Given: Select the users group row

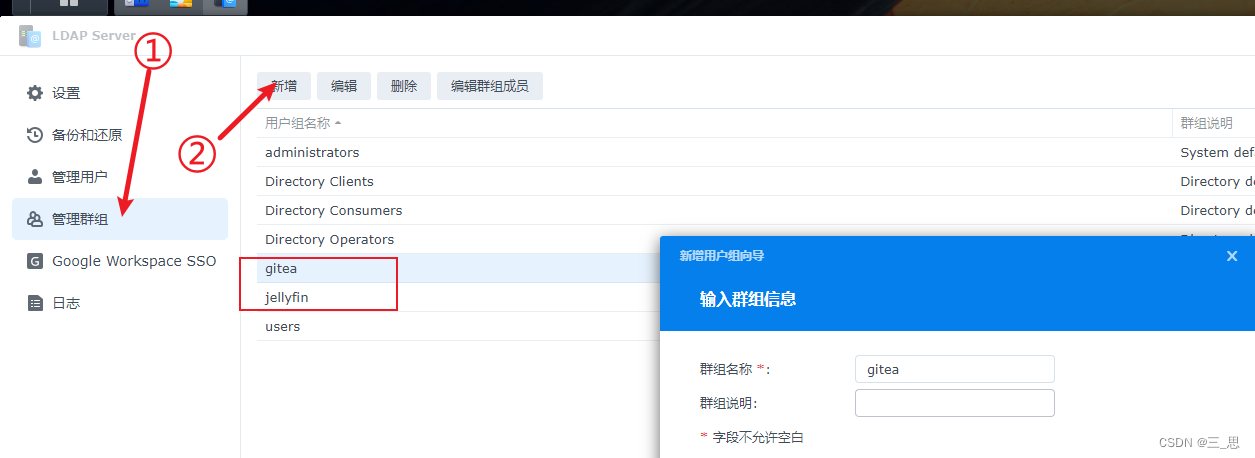Looking at the screenshot, I should [458, 326].
